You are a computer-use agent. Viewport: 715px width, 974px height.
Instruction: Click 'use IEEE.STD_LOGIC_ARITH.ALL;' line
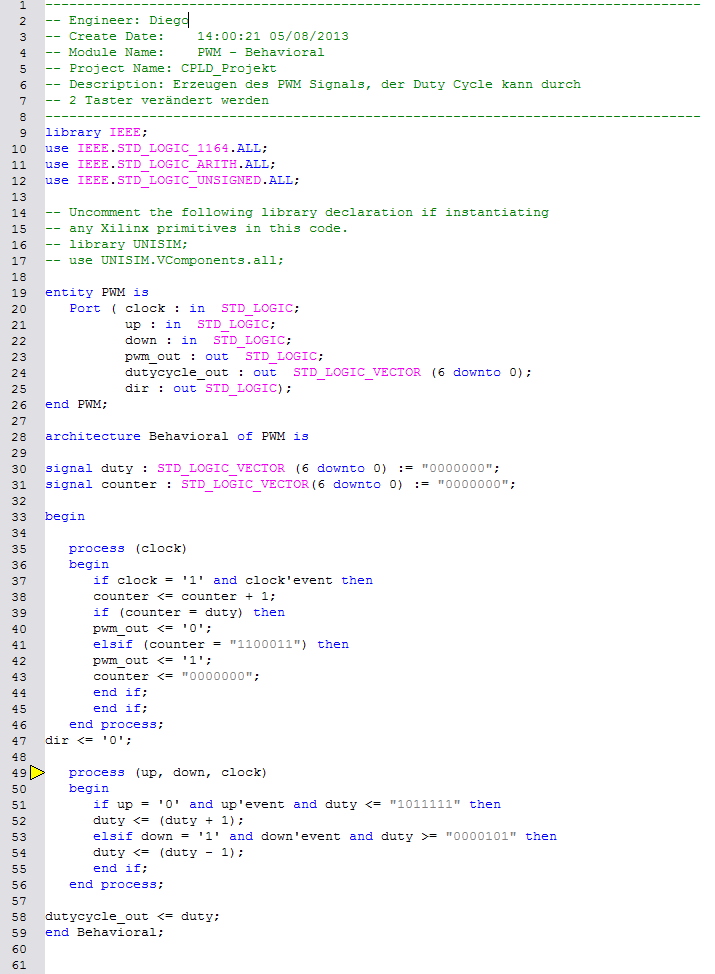coord(160,165)
